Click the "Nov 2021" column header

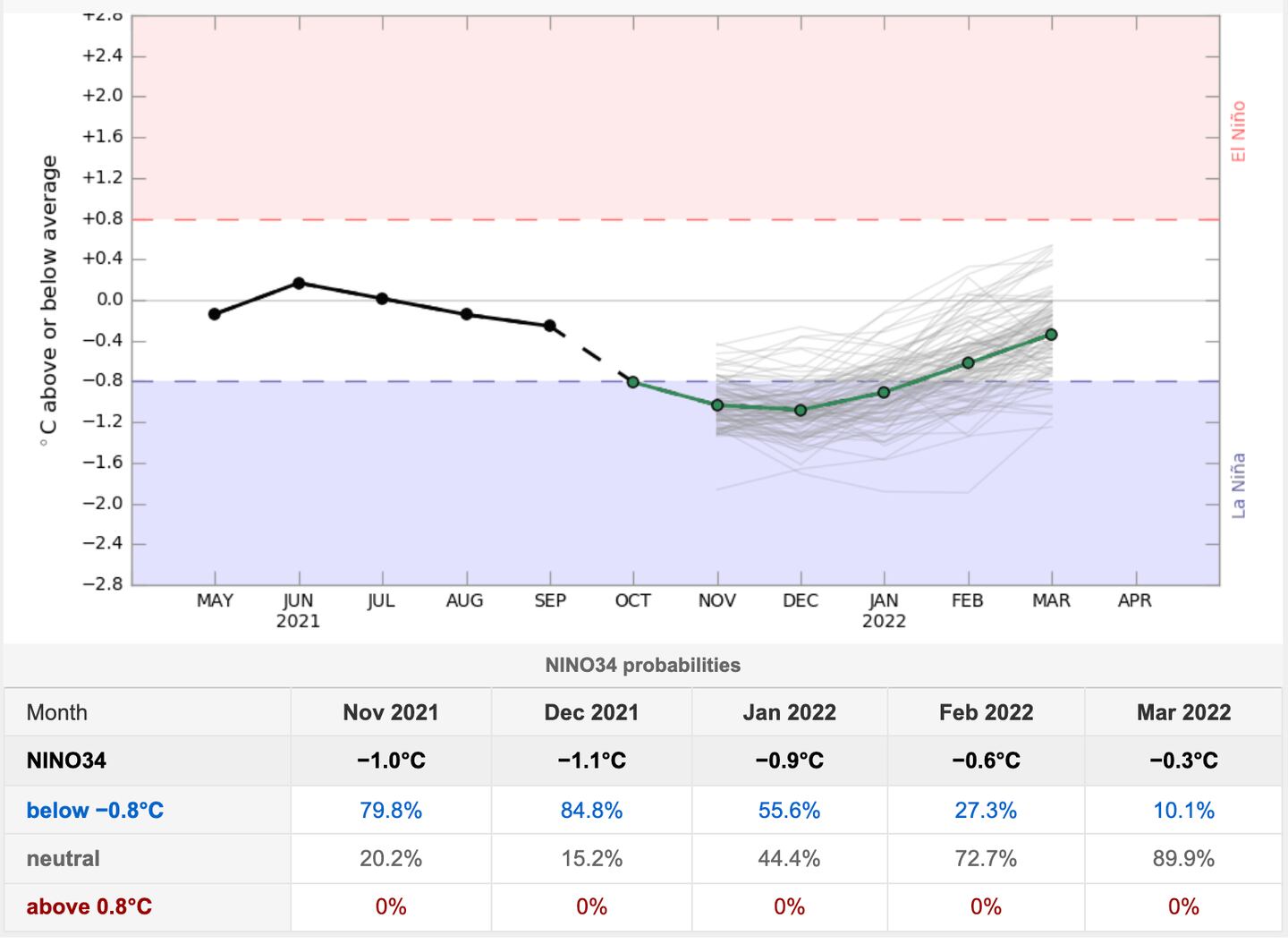pyautogui.click(x=391, y=712)
